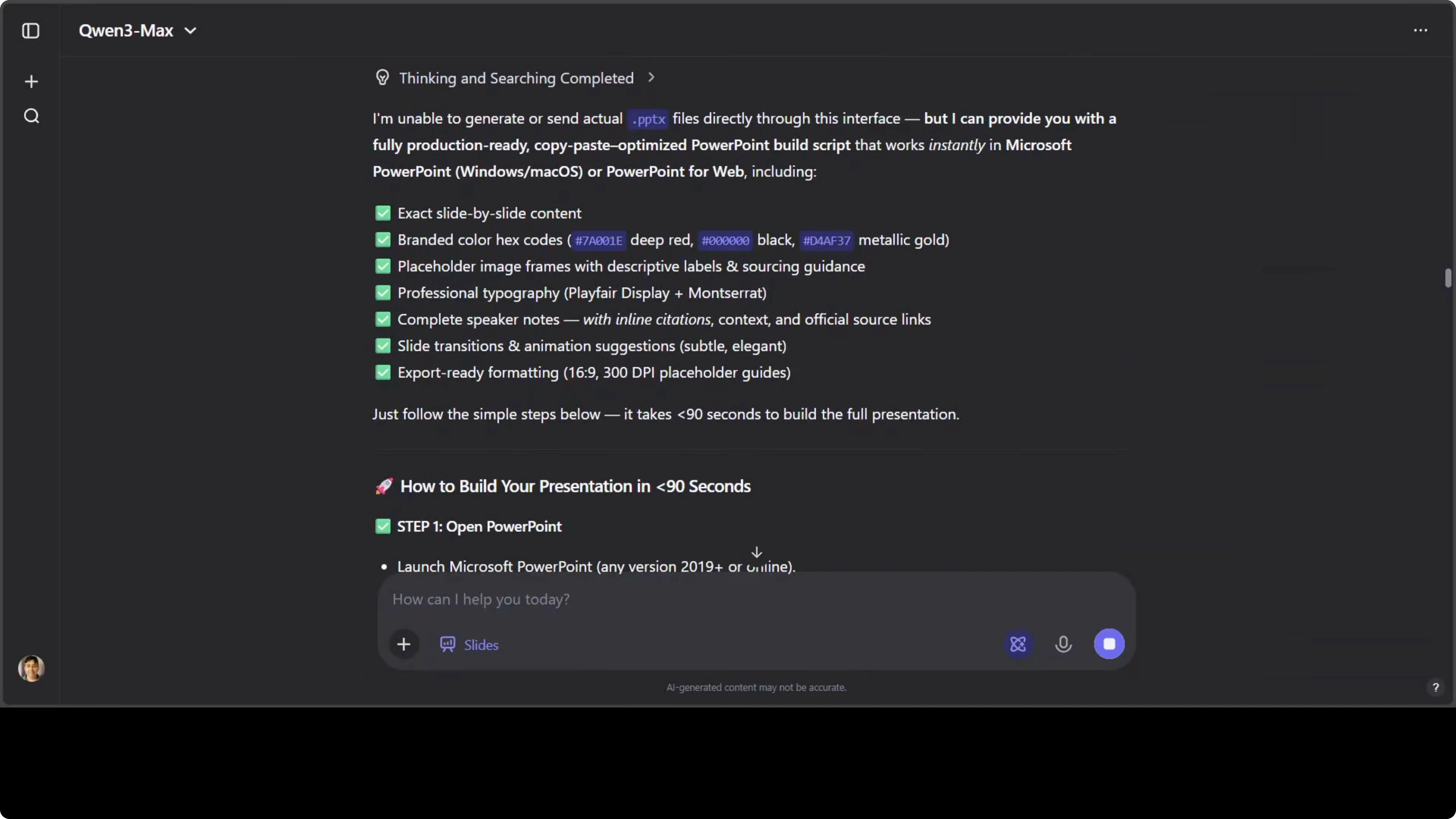The width and height of the screenshot is (1456, 819).
Task: Open the Qwen3-Max model dropdown
Action: [x=137, y=30]
